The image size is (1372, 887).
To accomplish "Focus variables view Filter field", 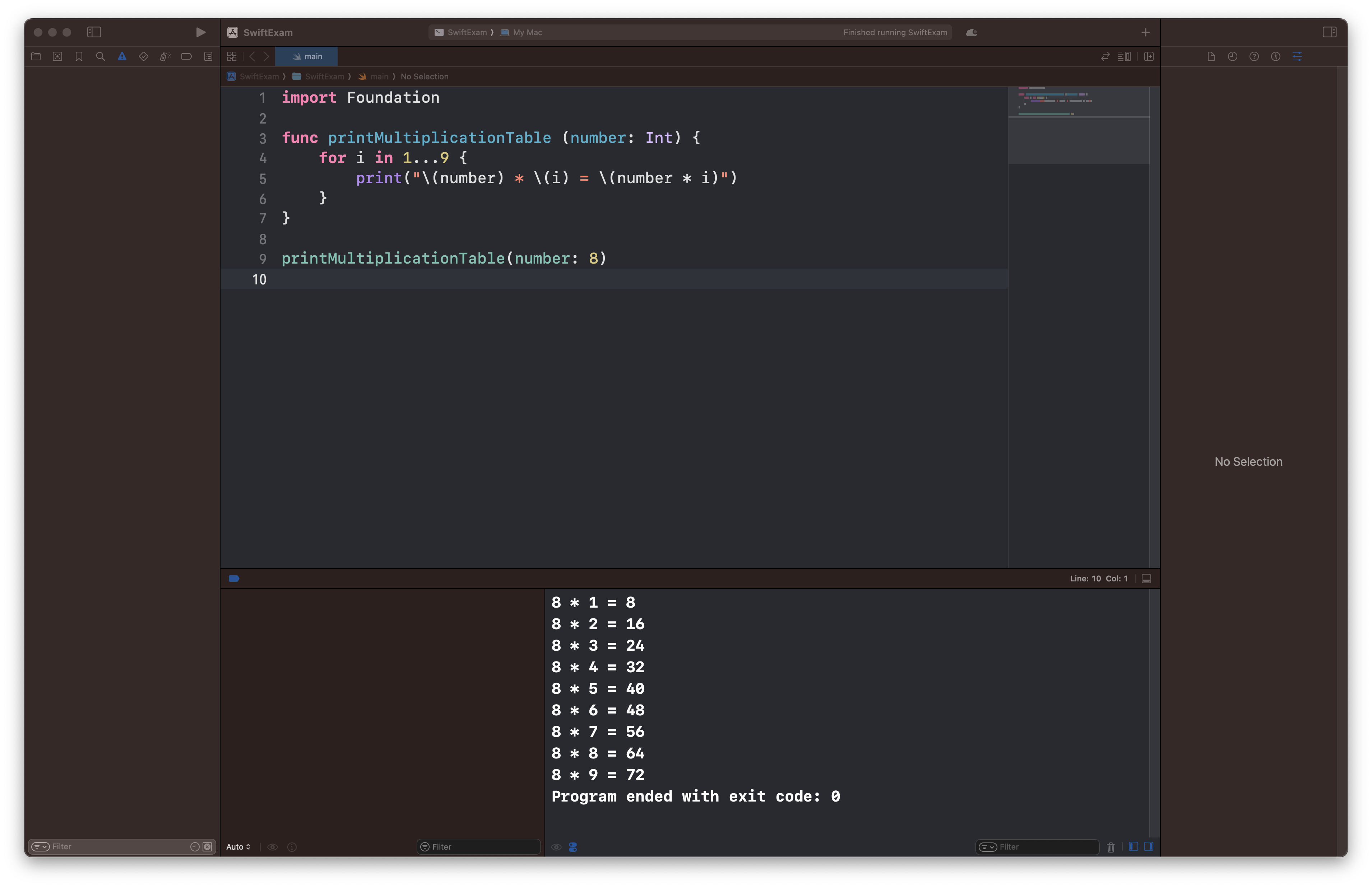I will coord(479,847).
